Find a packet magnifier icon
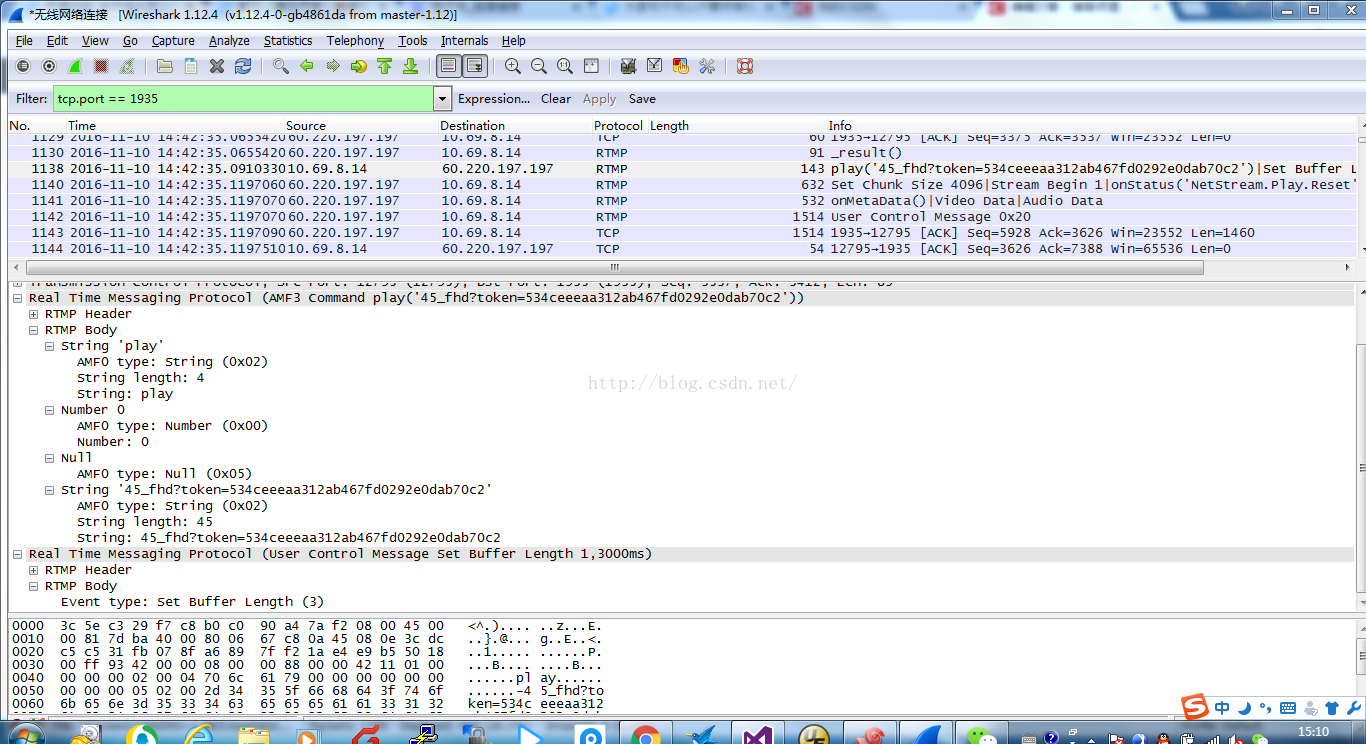Screen dimensions: 1366x744 coord(281,67)
